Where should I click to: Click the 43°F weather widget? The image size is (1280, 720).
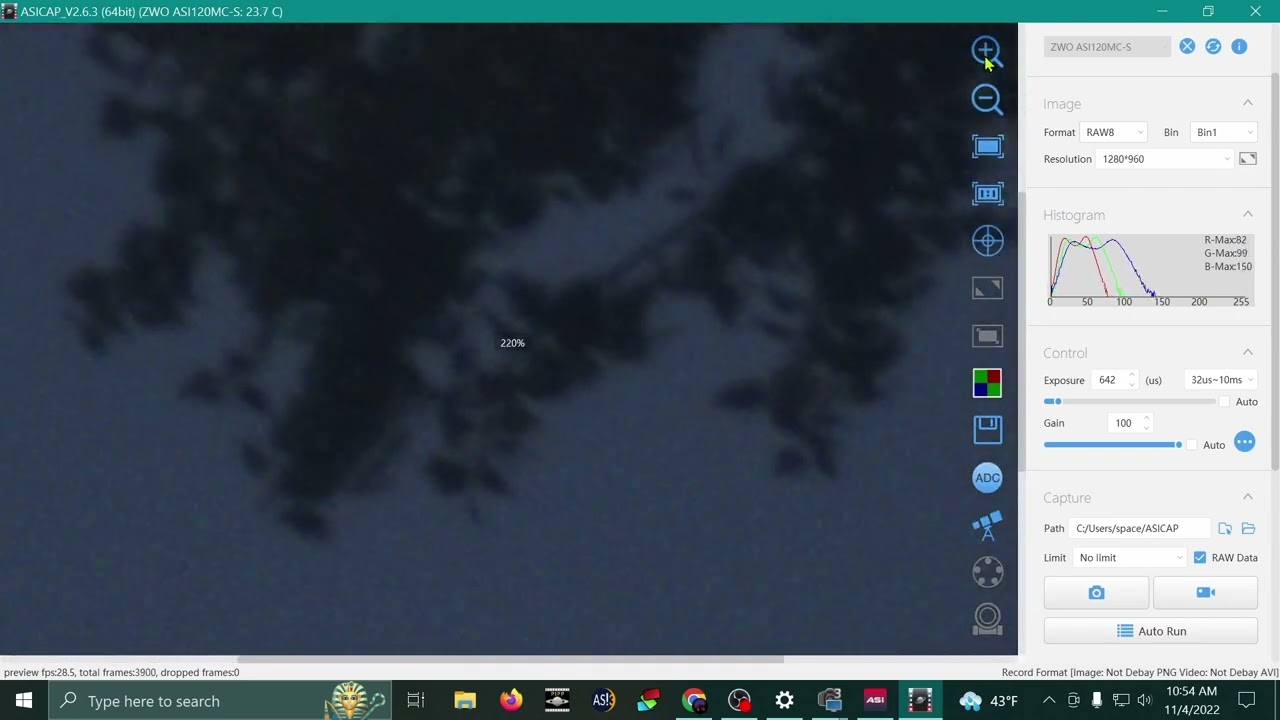click(988, 701)
